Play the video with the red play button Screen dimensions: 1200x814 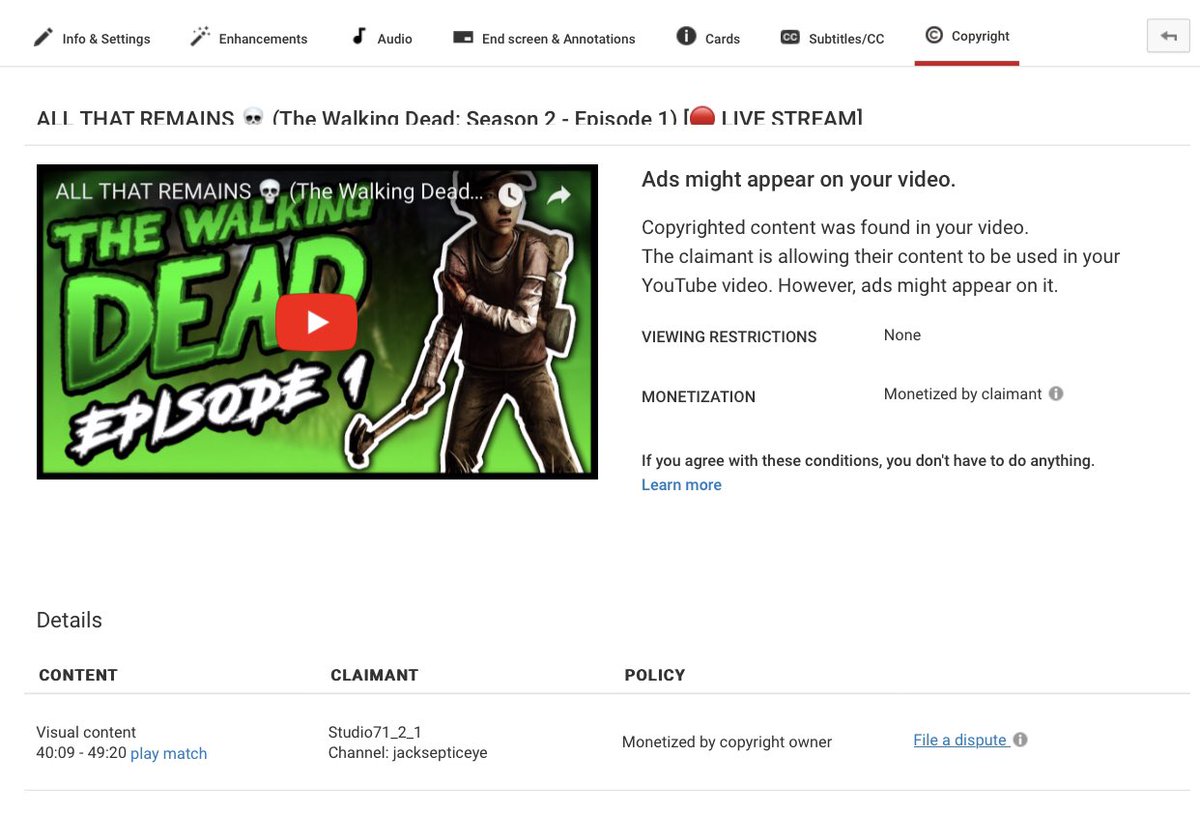point(317,322)
